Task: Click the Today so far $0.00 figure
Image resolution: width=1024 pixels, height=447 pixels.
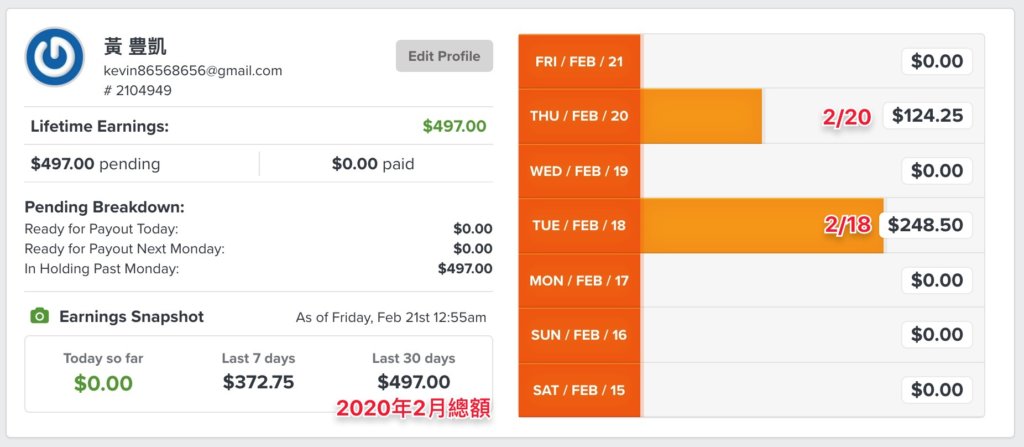Action: pyautogui.click(x=103, y=383)
